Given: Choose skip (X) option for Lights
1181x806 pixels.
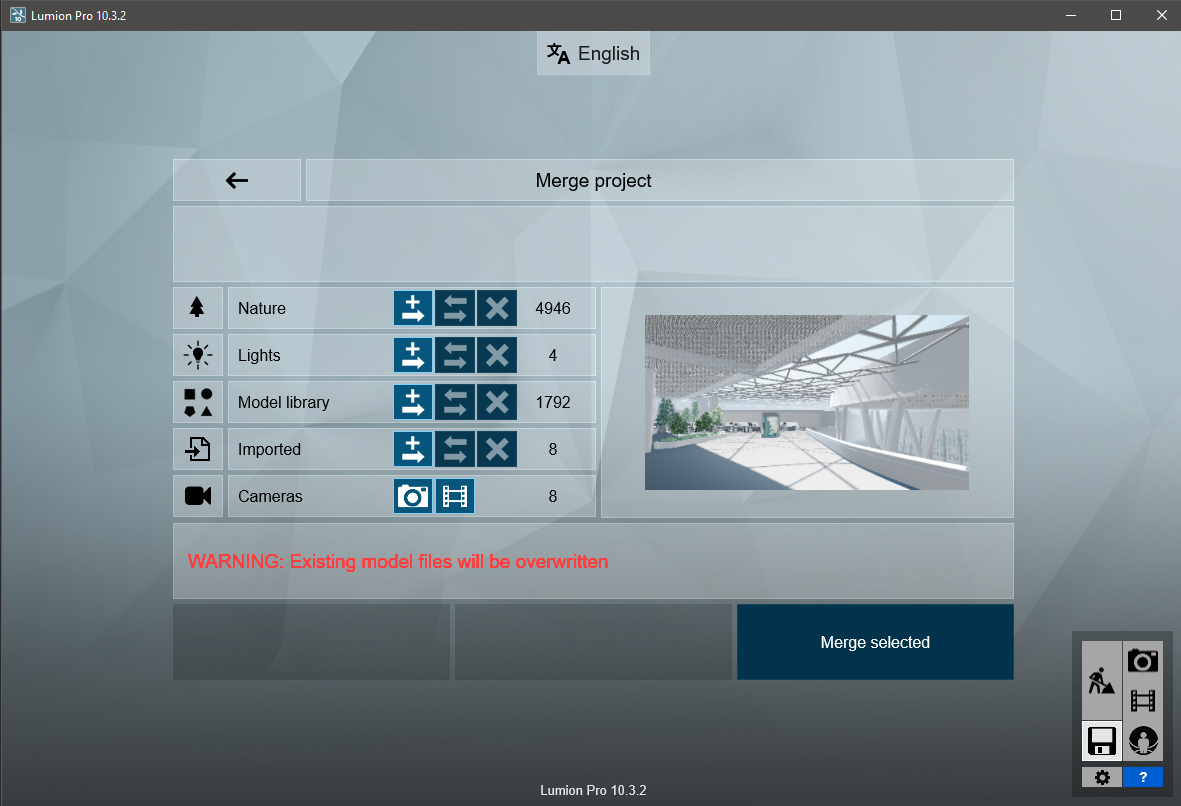Looking at the screenshot, I should pos(497,355).
